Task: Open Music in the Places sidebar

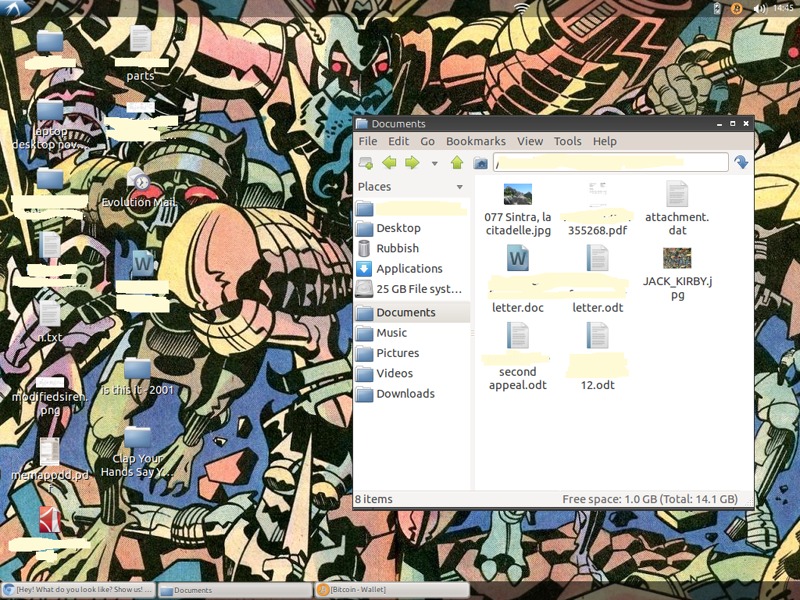Action: (x=412, y=333)
